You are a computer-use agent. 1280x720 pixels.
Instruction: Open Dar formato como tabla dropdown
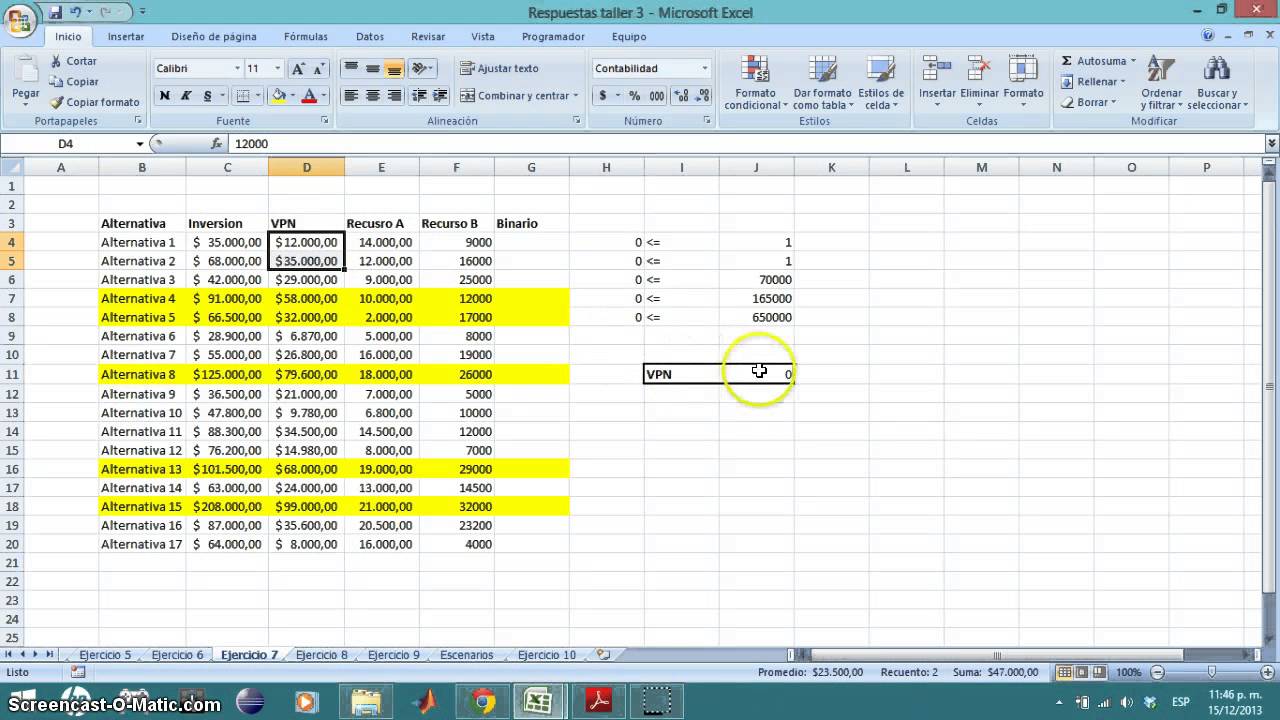pyautogui.click(x=823, y=82)
